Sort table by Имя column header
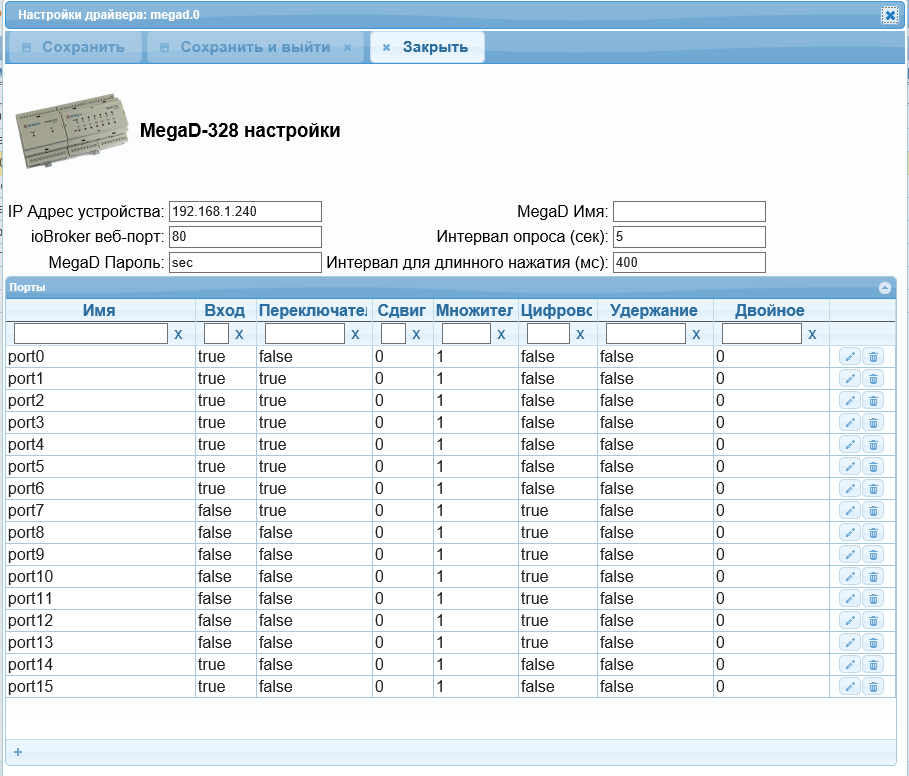The image size is (909, 776). coord(100,311)
